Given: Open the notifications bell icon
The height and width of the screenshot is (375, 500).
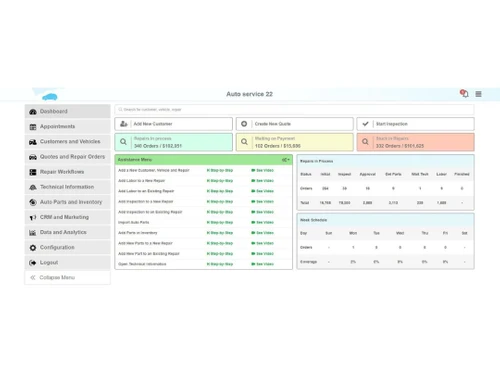Looking at the screenshot, I should (x=464, y=94).
